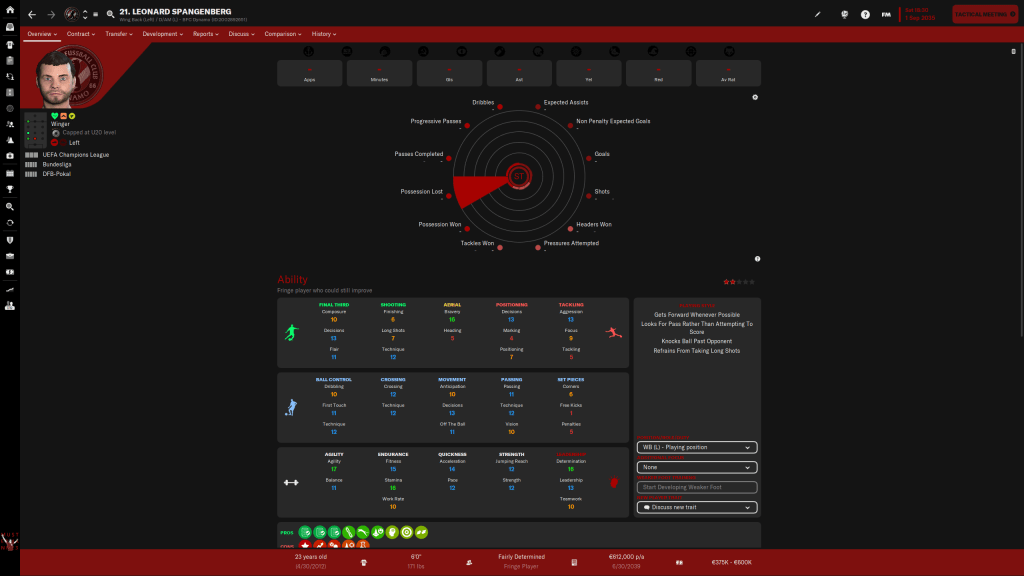Click the Apps stat tile
The height and width of the screenshot is (576, 1024).
click(x=310, y=73)
